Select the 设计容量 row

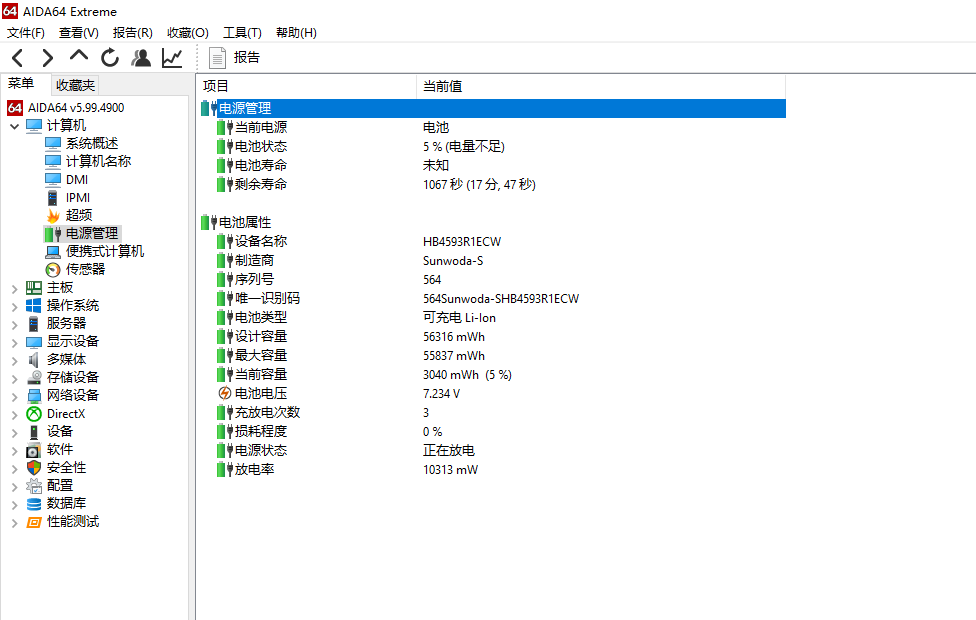492,337
